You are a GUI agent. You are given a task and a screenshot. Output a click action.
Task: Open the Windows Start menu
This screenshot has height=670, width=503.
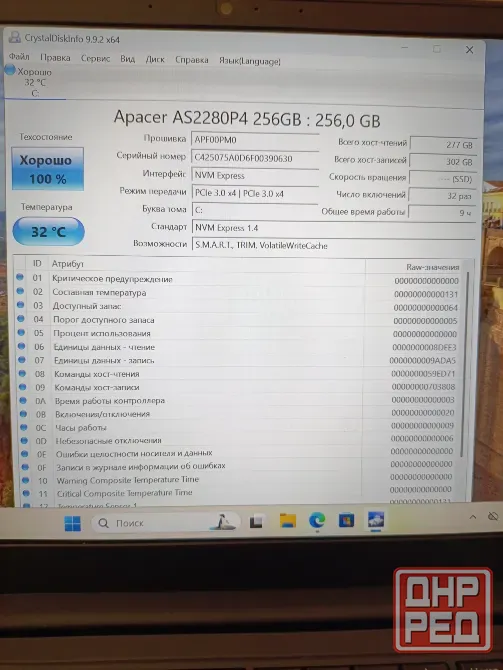coord(73,523)
